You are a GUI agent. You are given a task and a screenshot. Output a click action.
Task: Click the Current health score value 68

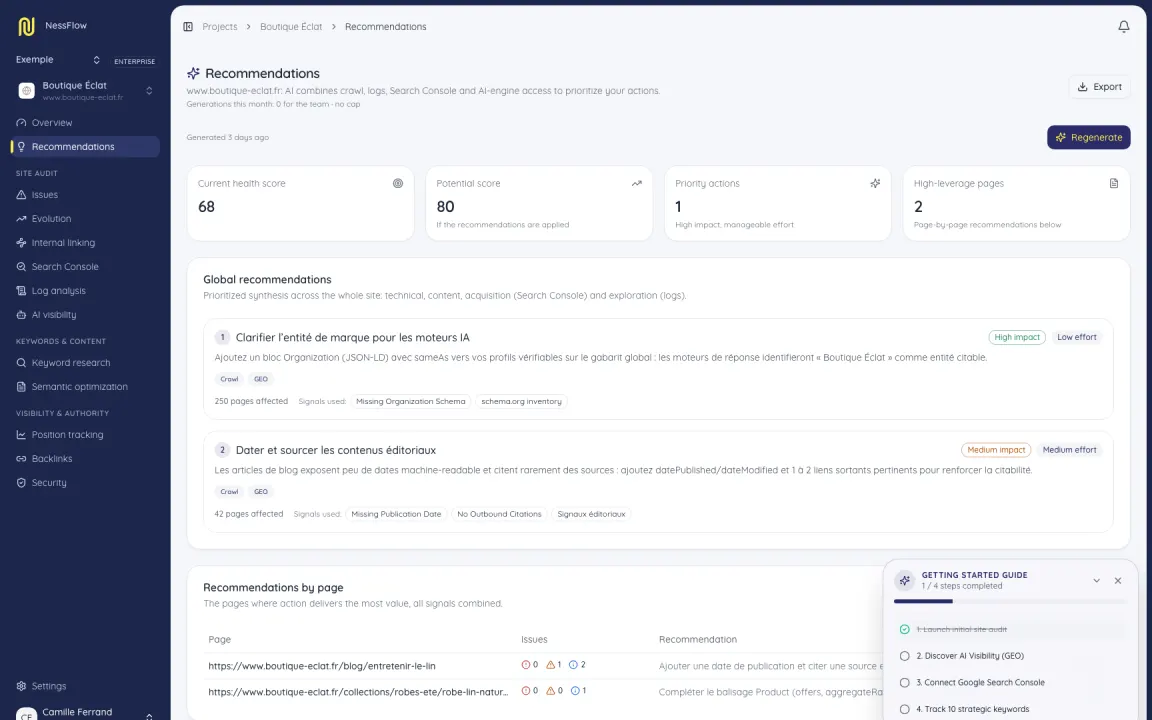[x=206, y=207]
